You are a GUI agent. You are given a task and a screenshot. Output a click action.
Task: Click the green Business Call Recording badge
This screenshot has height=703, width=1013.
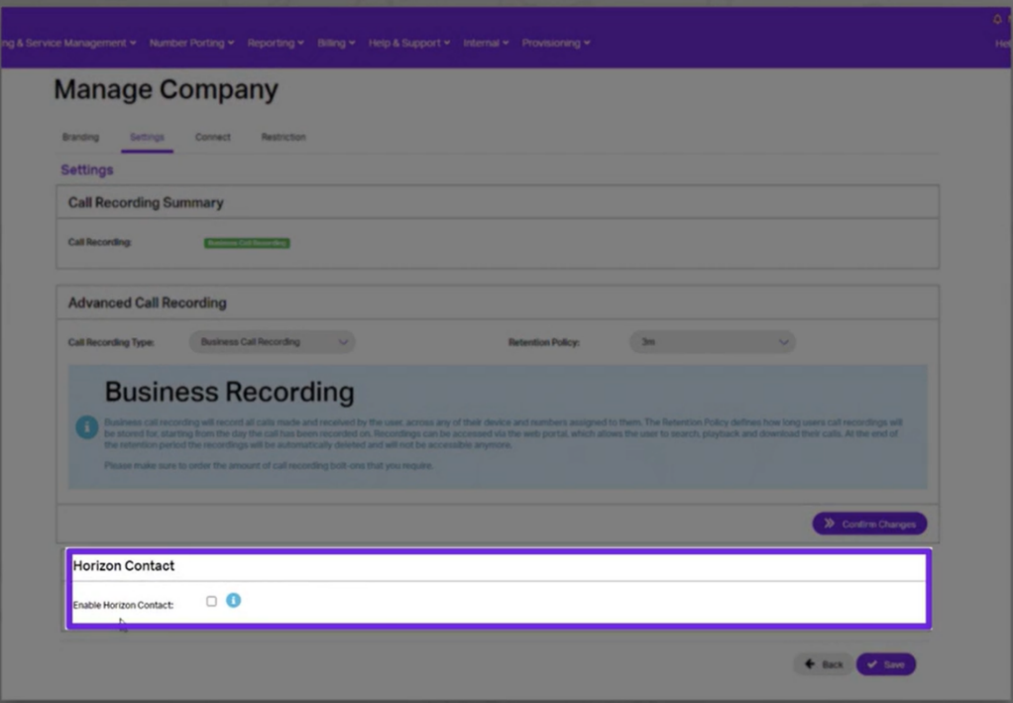pos(247,243)
